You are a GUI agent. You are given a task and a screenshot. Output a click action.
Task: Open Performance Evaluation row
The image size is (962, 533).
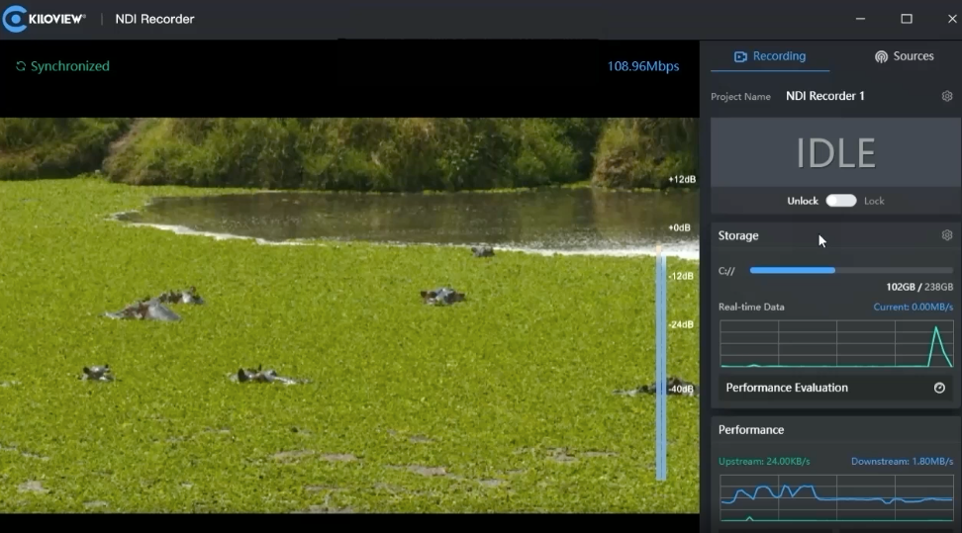point(835,388)
